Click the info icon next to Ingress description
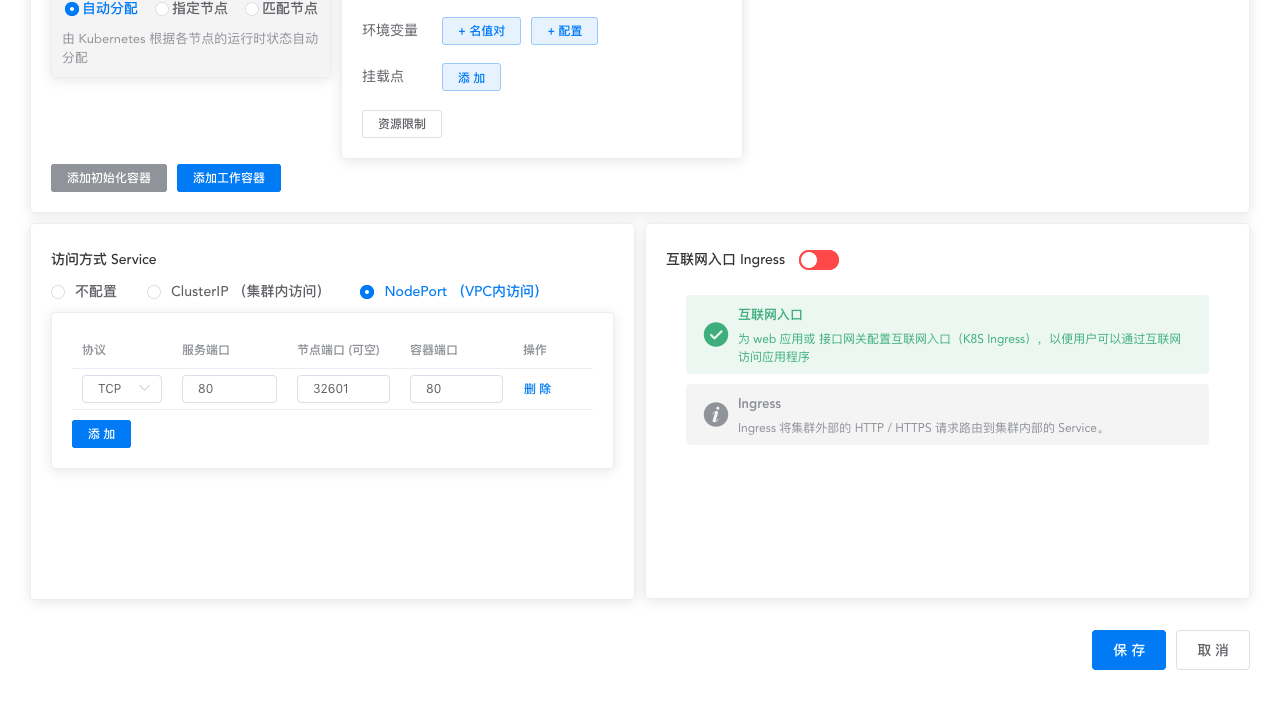Viewport: 1280px width, 720px height. coord(715,414)
